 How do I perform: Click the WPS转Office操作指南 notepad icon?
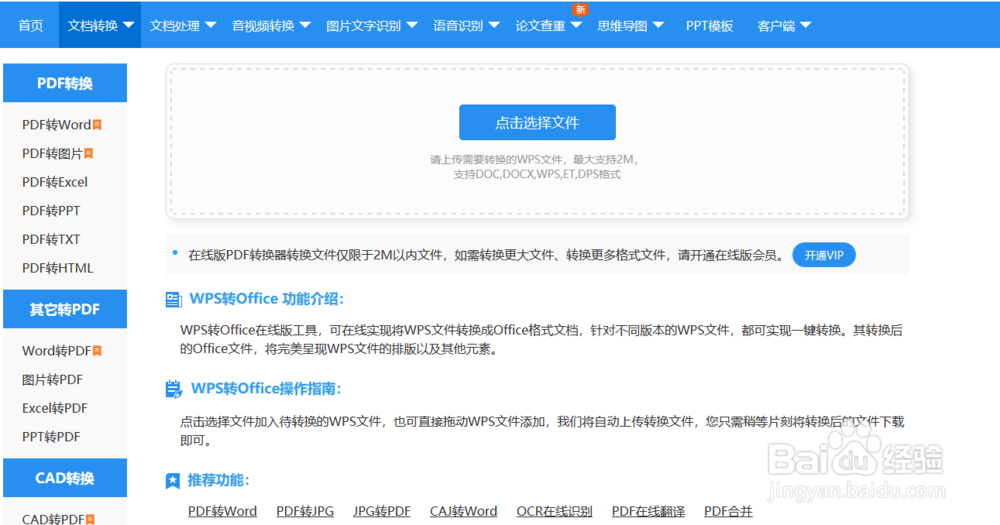[x=173, y=389]
